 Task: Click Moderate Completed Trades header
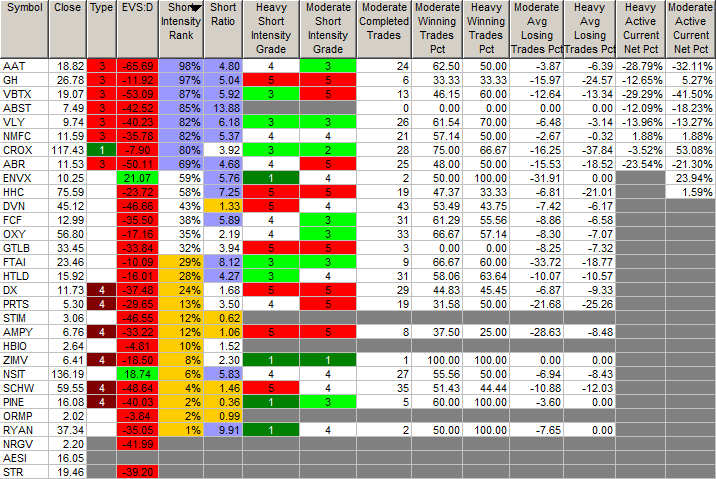point(384,29)
